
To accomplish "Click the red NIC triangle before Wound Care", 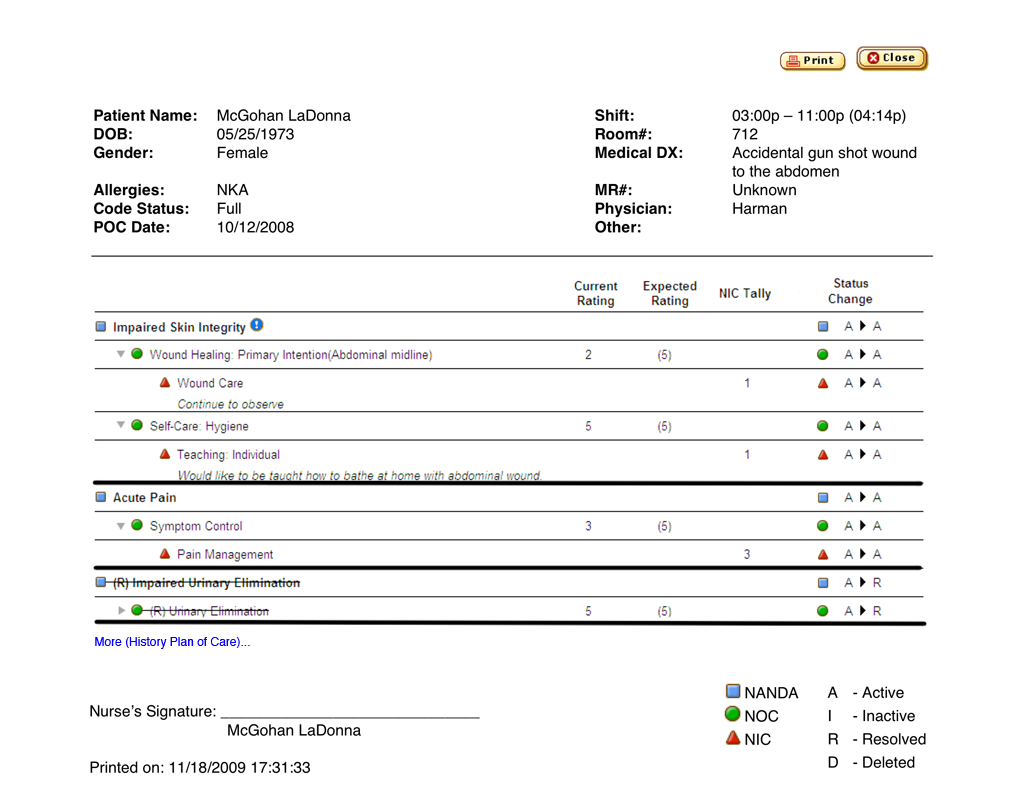I will pyautogui.click(x=165, y=382).
